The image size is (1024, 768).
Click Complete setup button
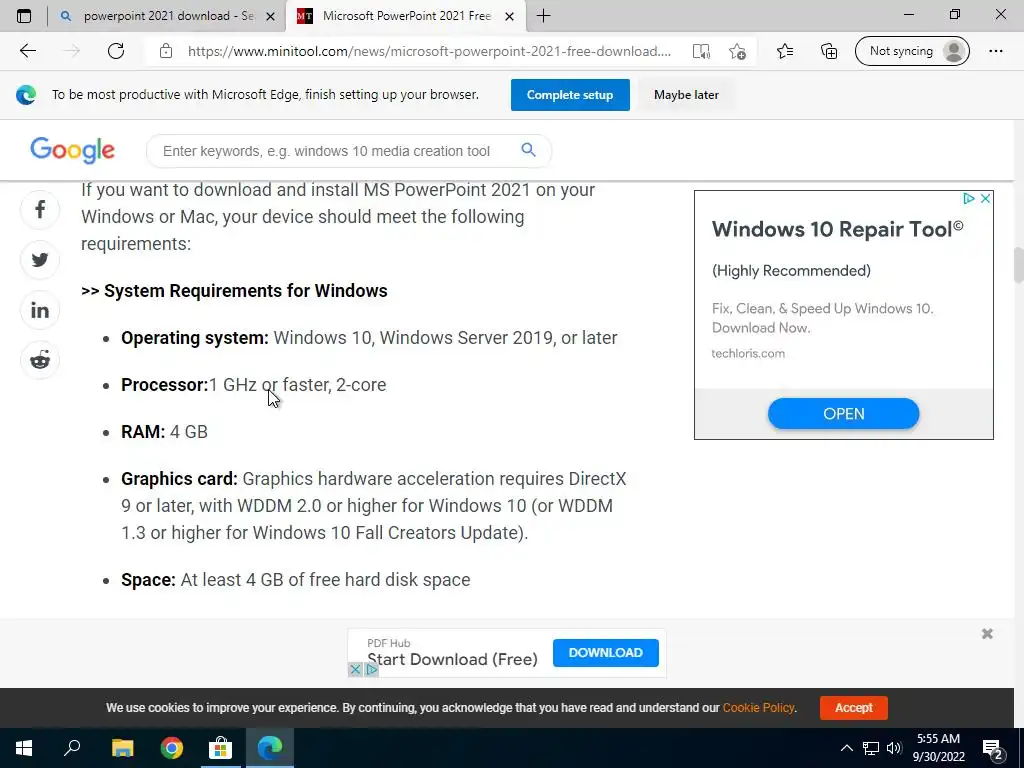570,95
